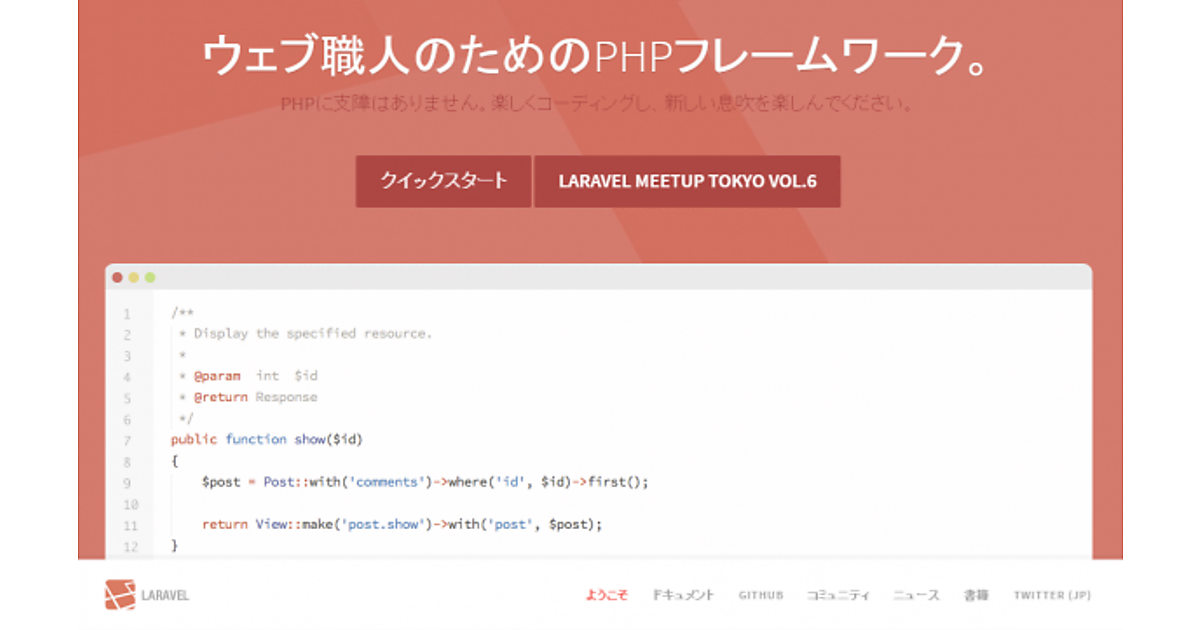Open the コミュニティ navigation link
This screenshot has width=1200, height=630.
click(838, 595)
